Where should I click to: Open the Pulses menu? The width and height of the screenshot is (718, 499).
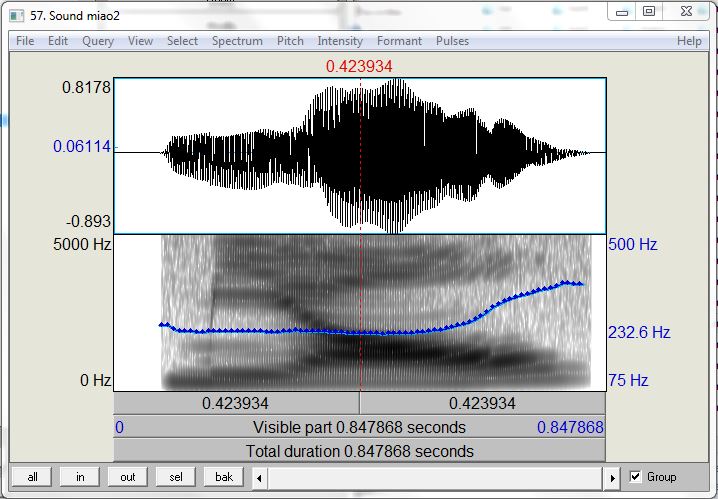(x=452, y=41)
